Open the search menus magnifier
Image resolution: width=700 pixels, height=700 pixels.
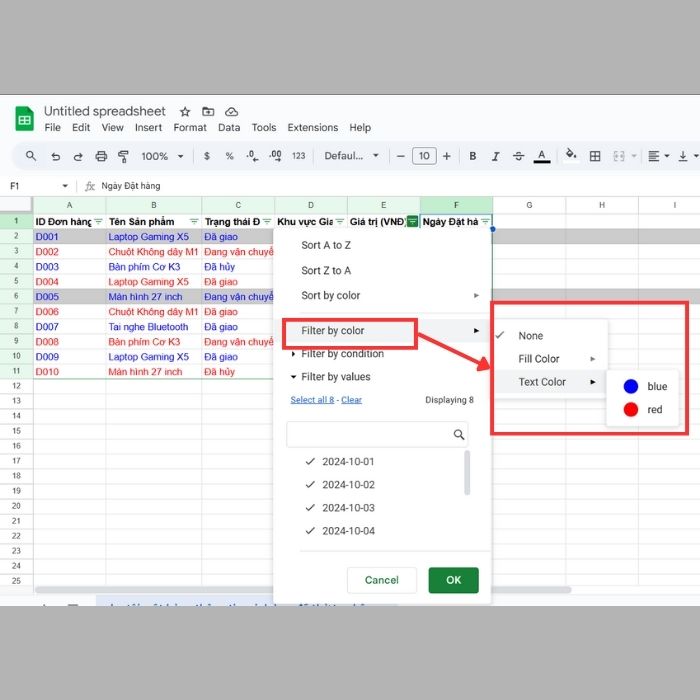pyautogui.click(x=31, y=156)
